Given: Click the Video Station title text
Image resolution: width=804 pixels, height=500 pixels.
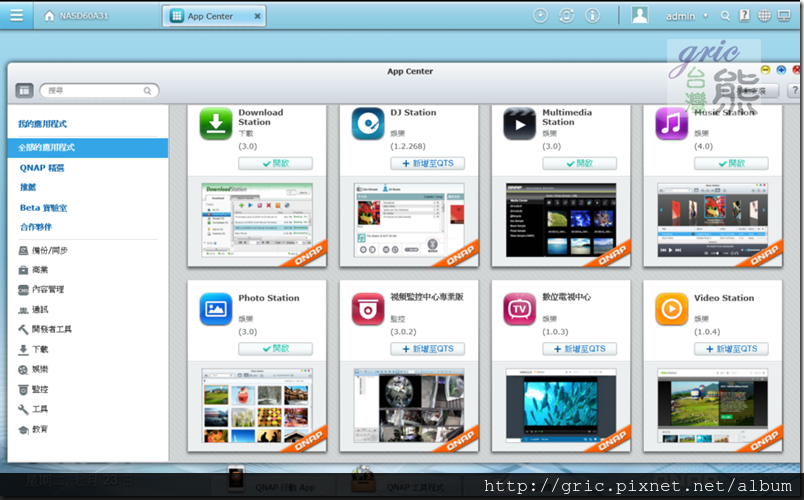Looking at the screenshot, I should 724,298.
